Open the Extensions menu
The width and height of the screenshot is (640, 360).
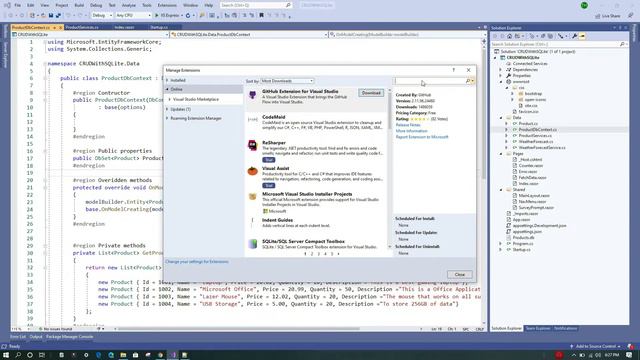coord(167,5)
